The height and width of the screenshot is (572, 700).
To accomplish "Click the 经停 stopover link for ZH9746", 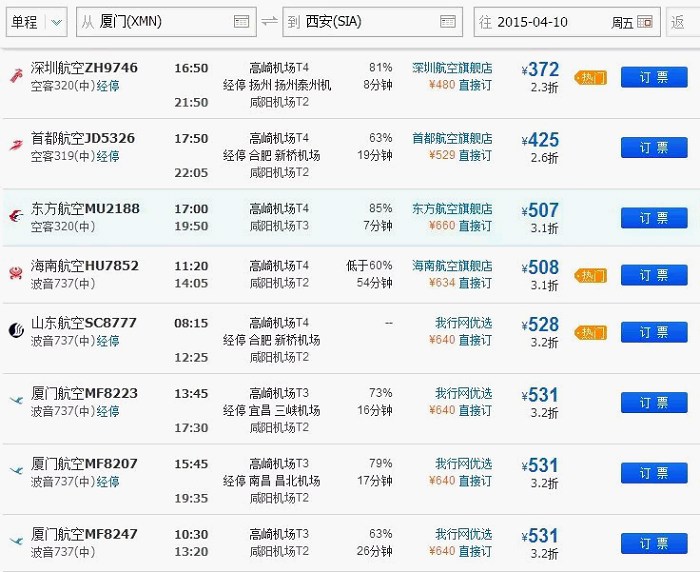I will tap(108, 86).
